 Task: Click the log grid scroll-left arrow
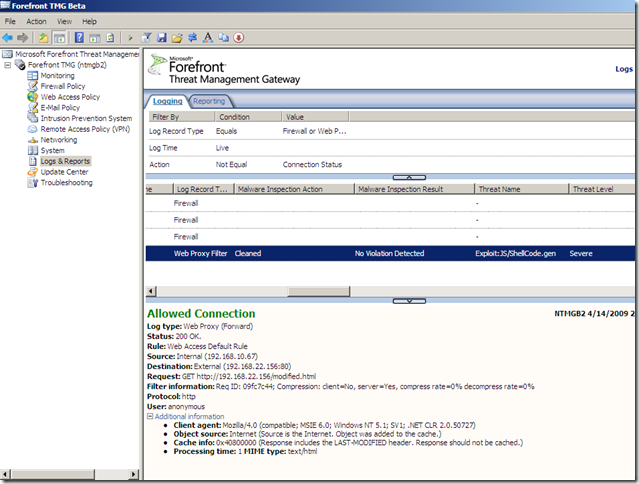point(151,291)
